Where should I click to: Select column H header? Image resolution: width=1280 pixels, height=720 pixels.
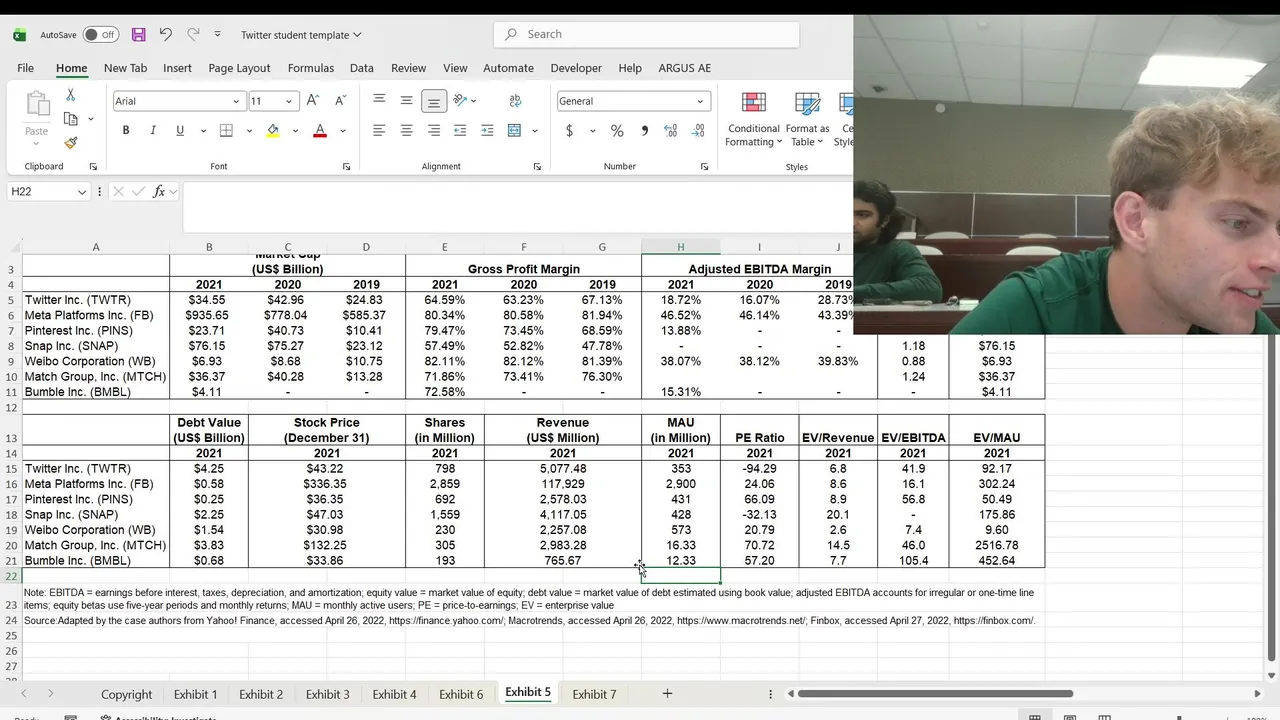click(680, 247)
